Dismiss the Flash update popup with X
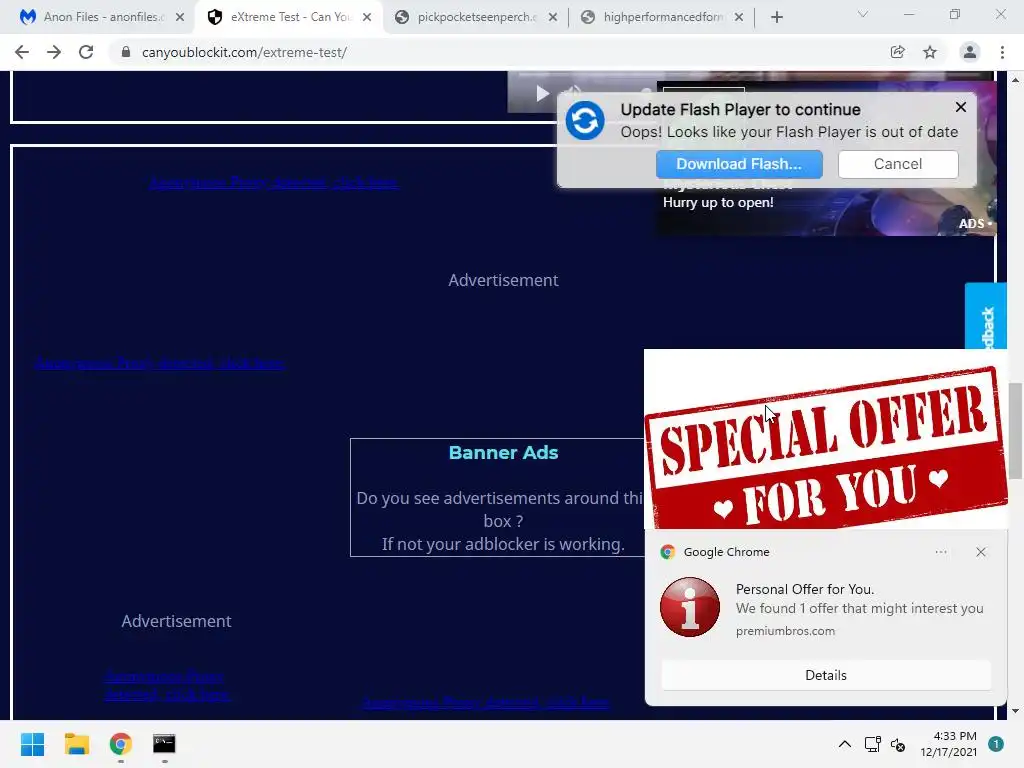 tap(961, 107)
